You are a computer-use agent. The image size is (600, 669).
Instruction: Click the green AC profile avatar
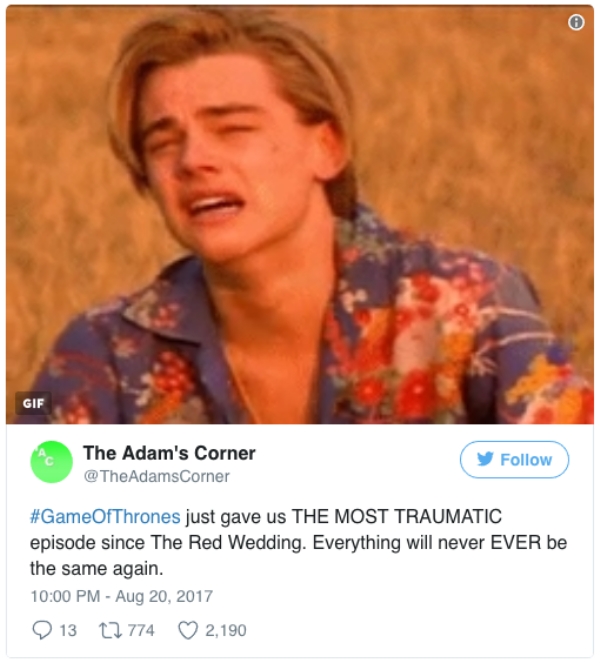(52, 462)
